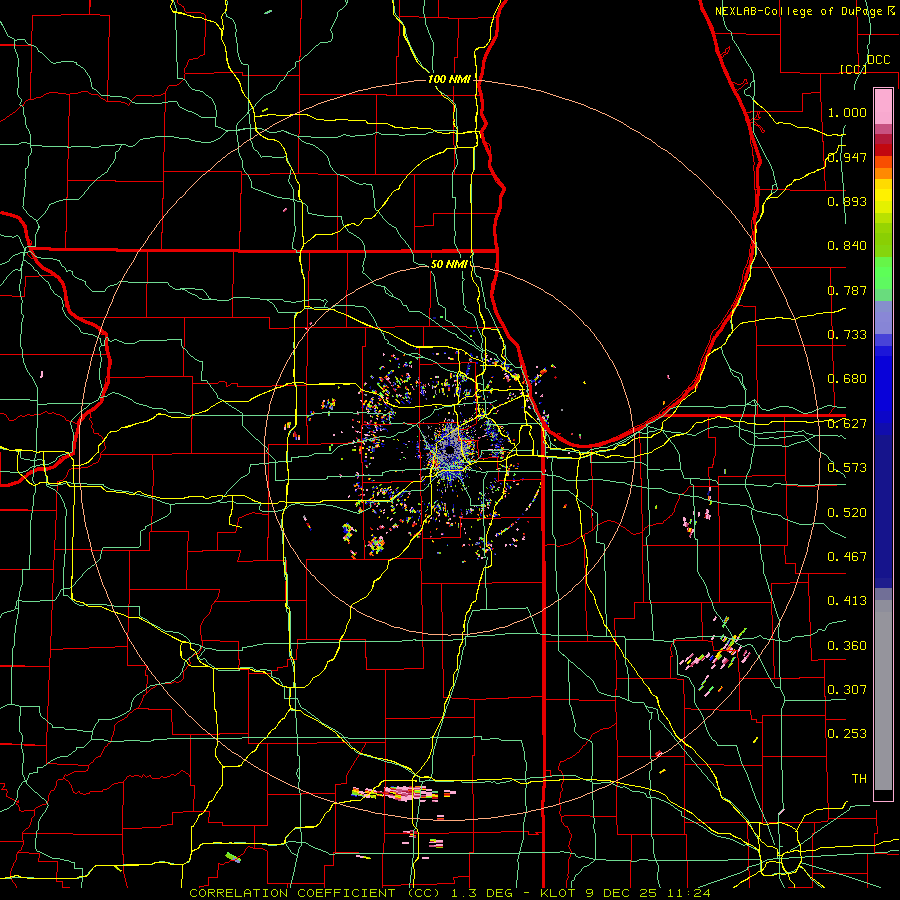Screen dimensions: 900x900
Task: Select the "DCC" label above the legend
Action: (x=878, y=60)
